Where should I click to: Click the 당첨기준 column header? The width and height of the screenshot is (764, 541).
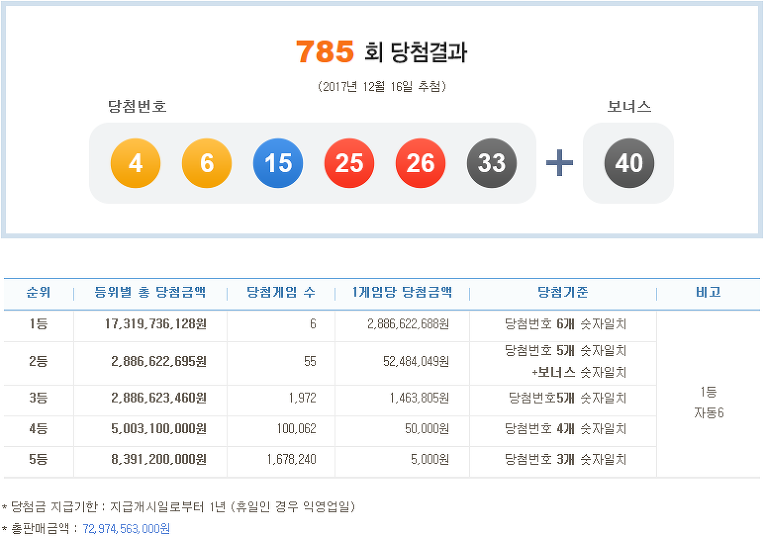(563, 293)
